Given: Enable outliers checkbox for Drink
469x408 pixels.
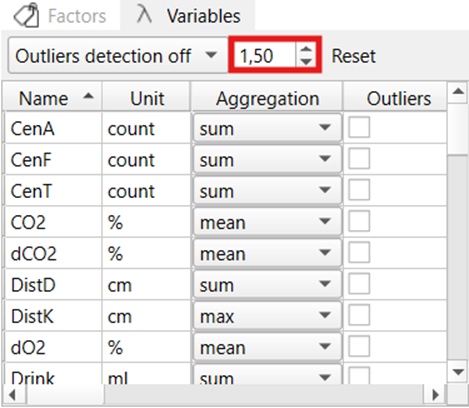Looking at the screenshot, I should 359,375.
